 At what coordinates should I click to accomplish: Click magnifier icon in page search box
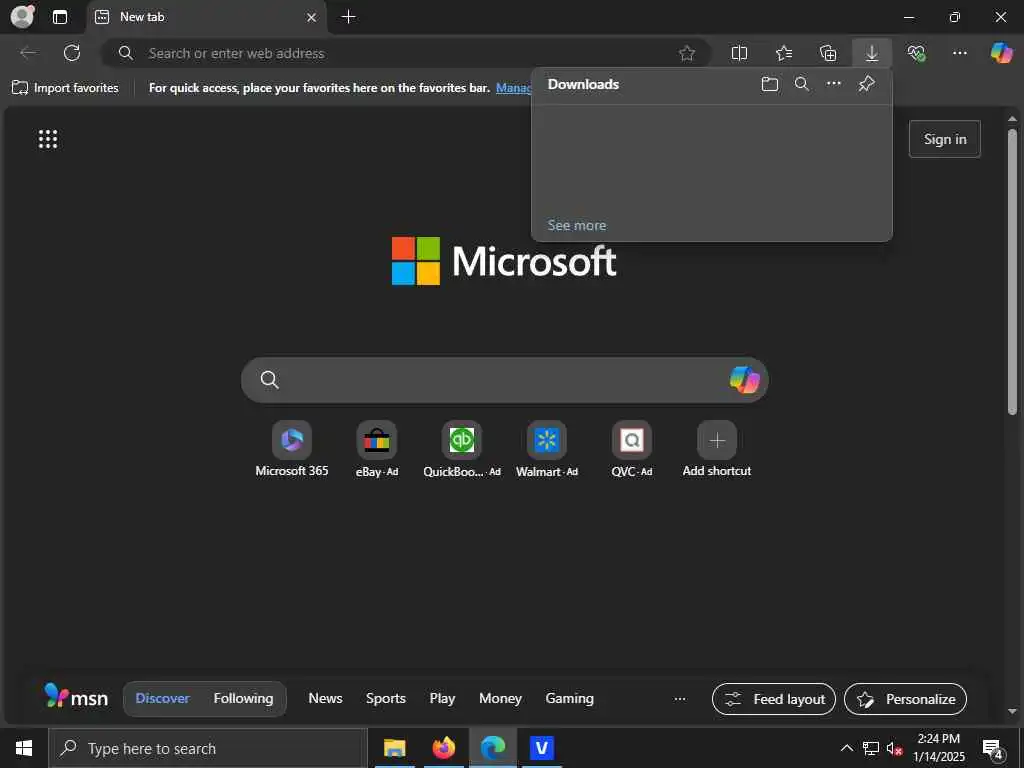click(x=270, y=379)
